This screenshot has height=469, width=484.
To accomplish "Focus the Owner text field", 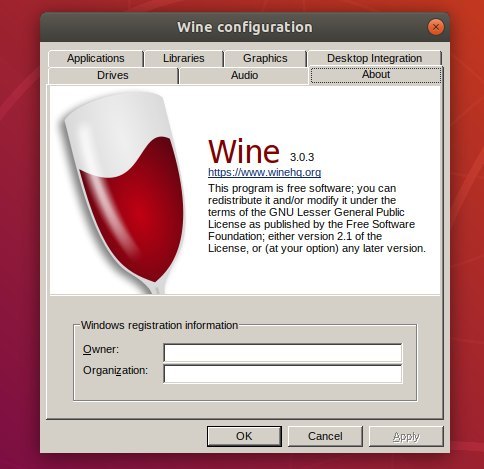I will pos(283,353).
